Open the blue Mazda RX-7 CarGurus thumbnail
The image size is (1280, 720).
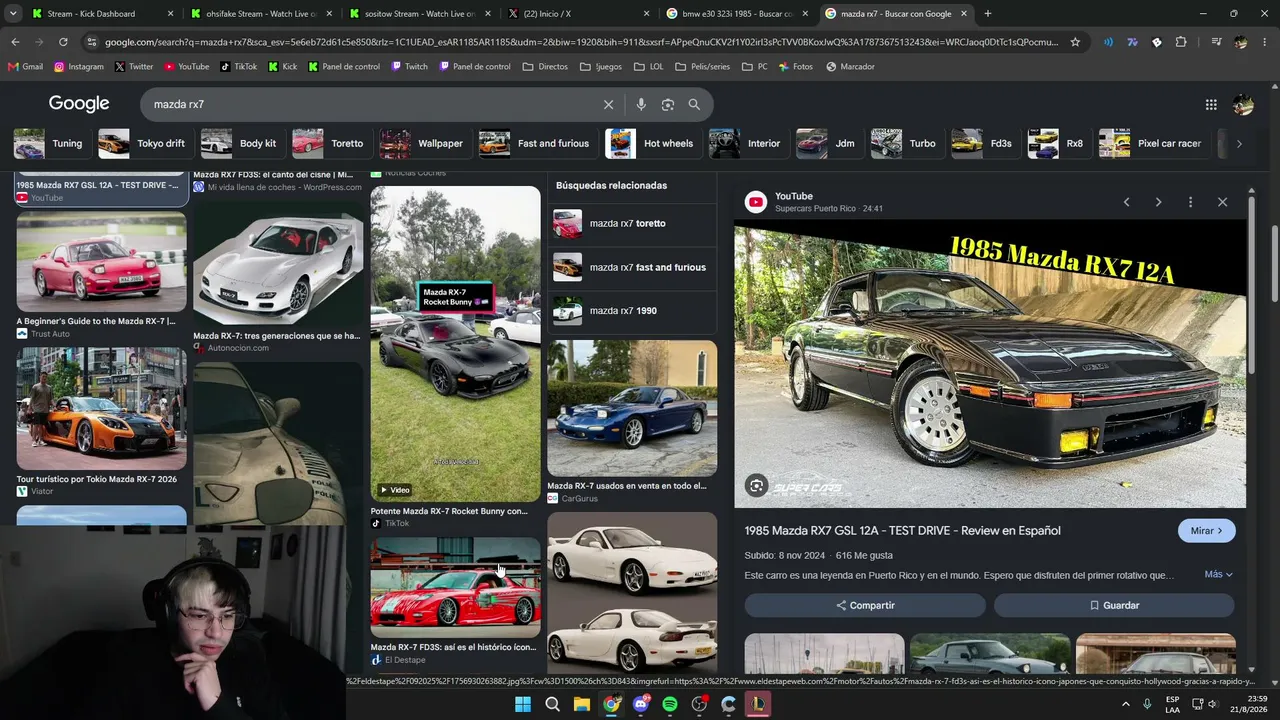pos(632,408)
